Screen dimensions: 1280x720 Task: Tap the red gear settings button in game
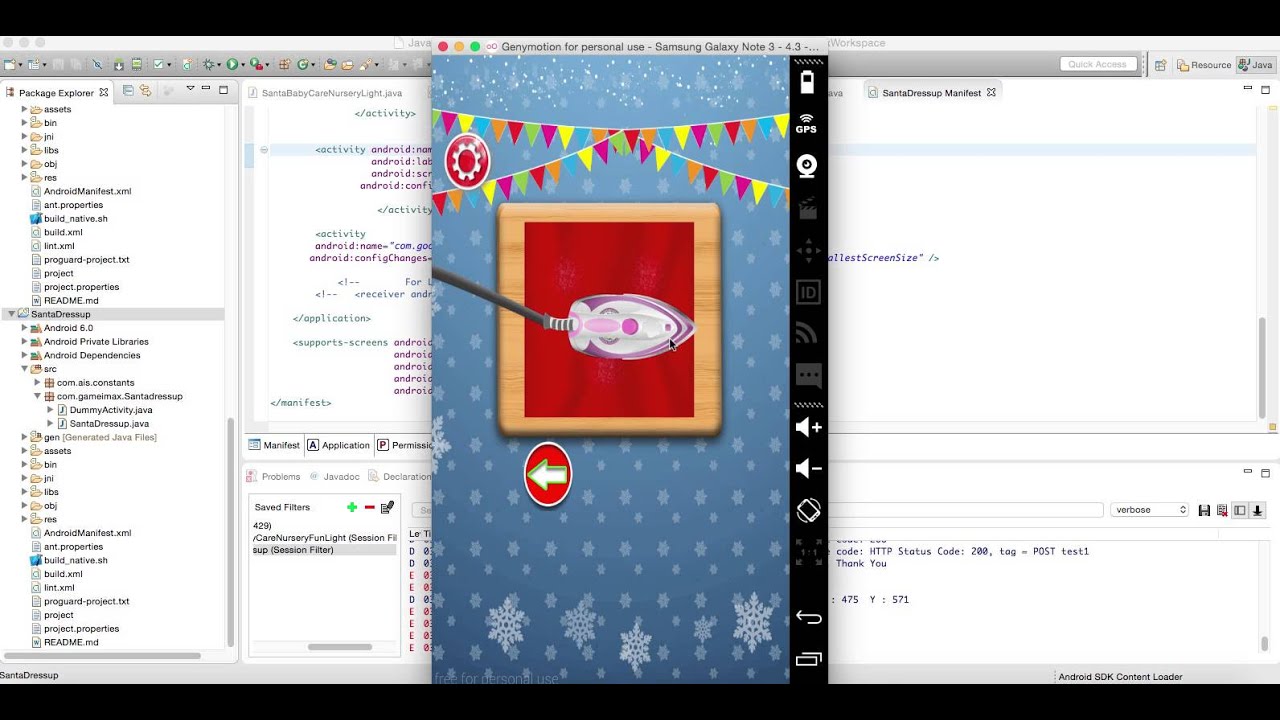[x=467, y=161]
